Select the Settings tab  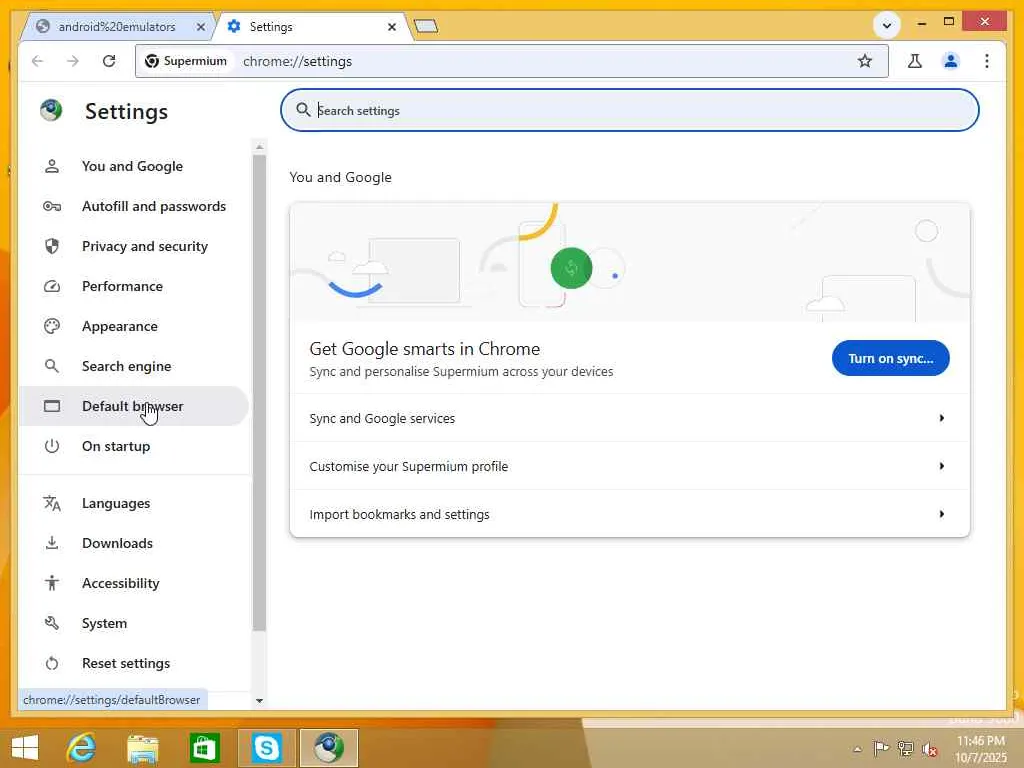tap(313, 27)
